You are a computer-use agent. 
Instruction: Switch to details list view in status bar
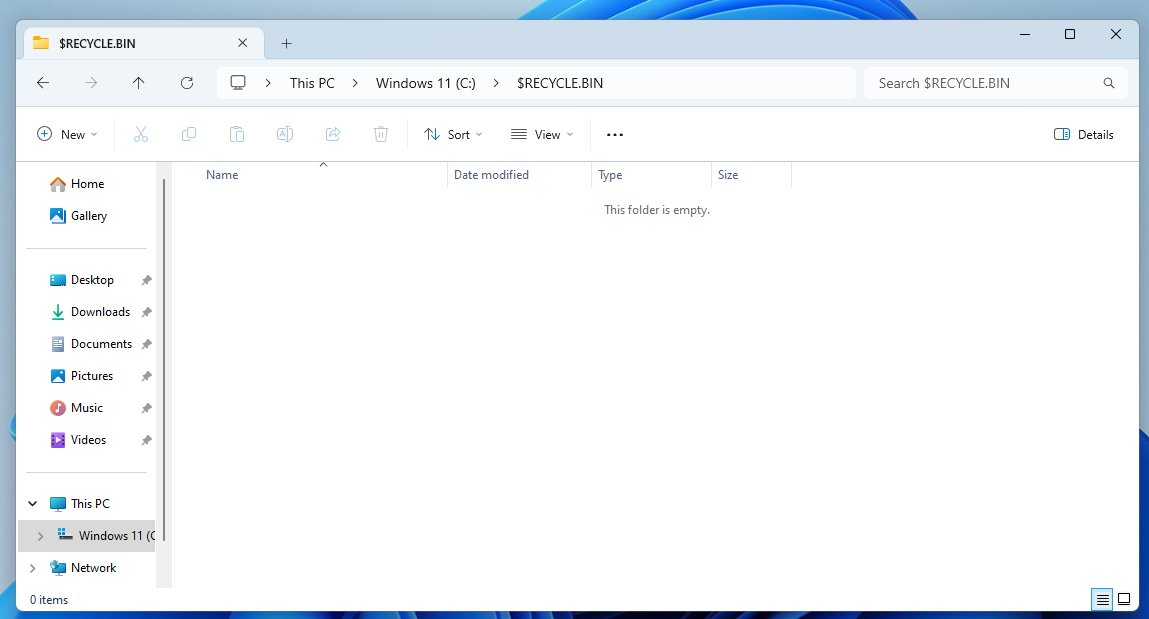click(1102, 599)
